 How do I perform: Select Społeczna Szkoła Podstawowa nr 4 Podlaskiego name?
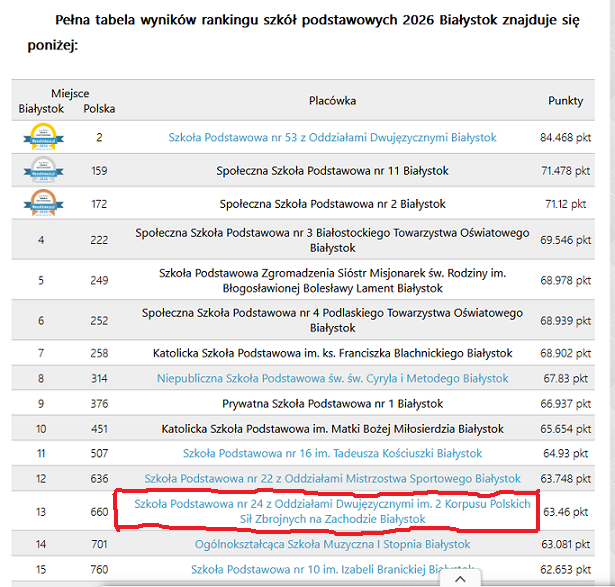point(332,320)
